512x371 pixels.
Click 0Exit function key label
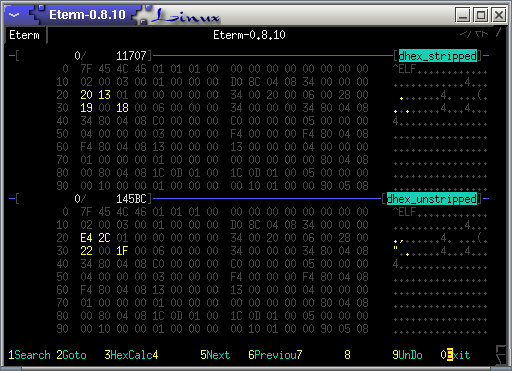(x=455, y=355)
